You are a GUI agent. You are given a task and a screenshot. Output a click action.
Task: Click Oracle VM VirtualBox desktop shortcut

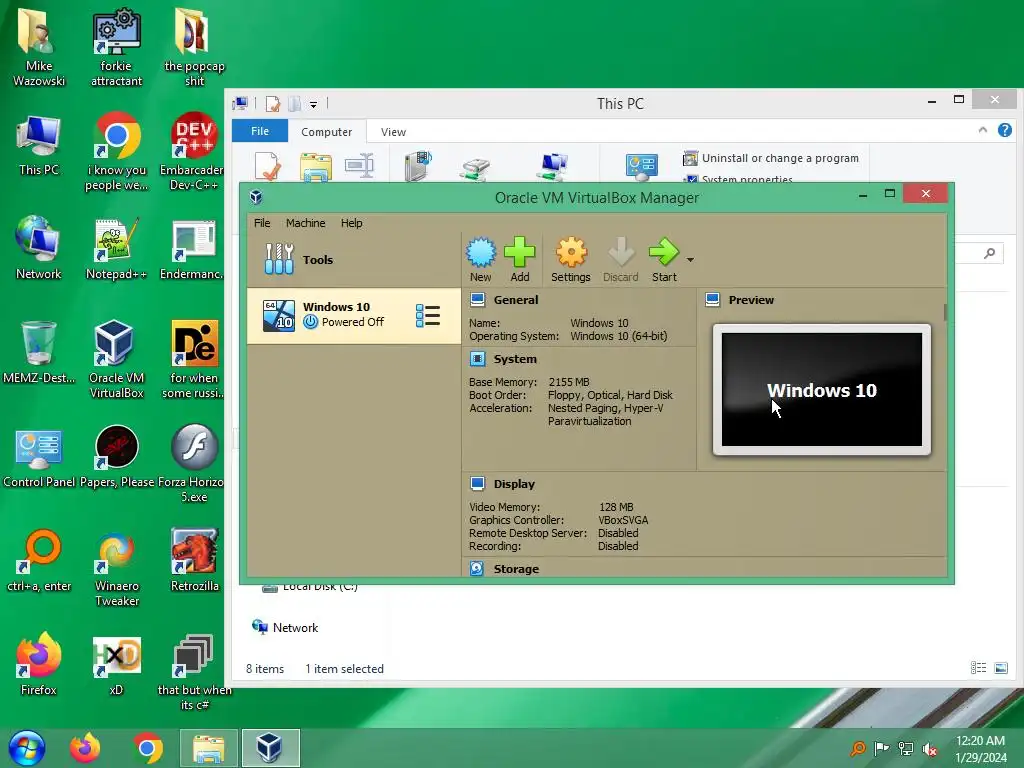[x=116, y=359]
